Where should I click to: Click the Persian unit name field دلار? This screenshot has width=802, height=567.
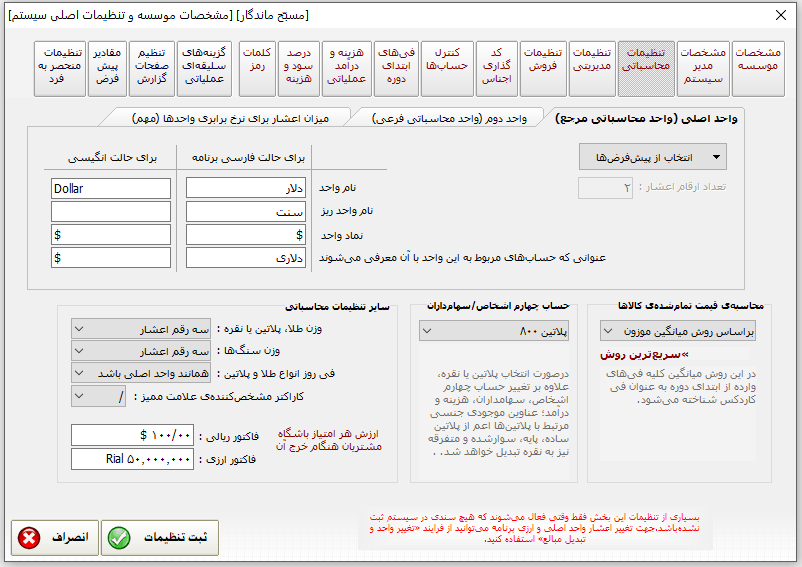[x=246, y=188]
